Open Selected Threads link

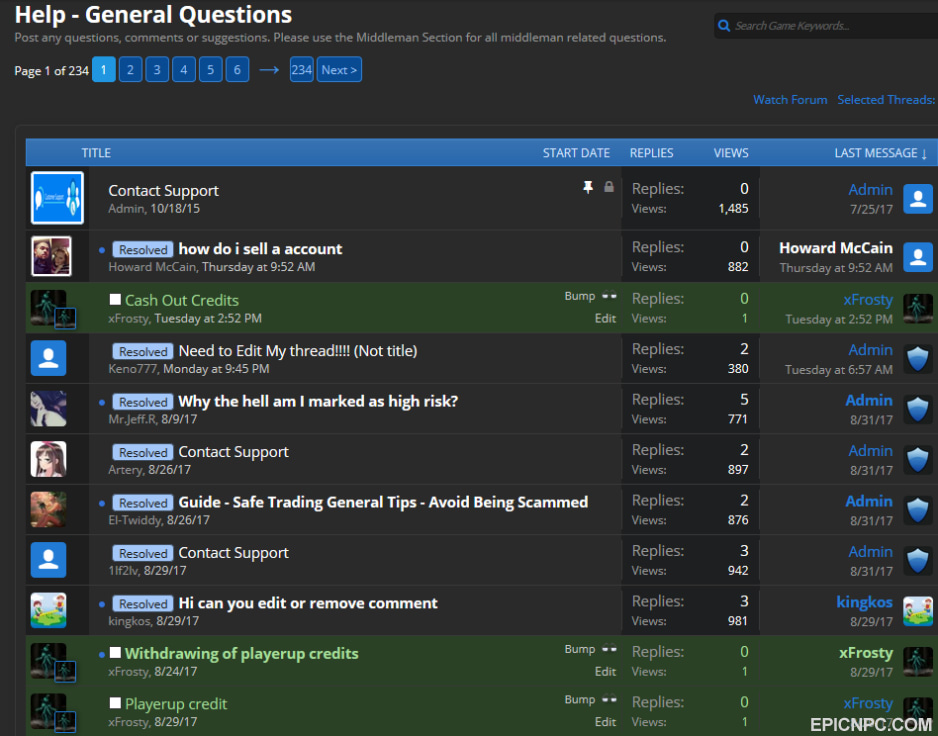(886, 100)
